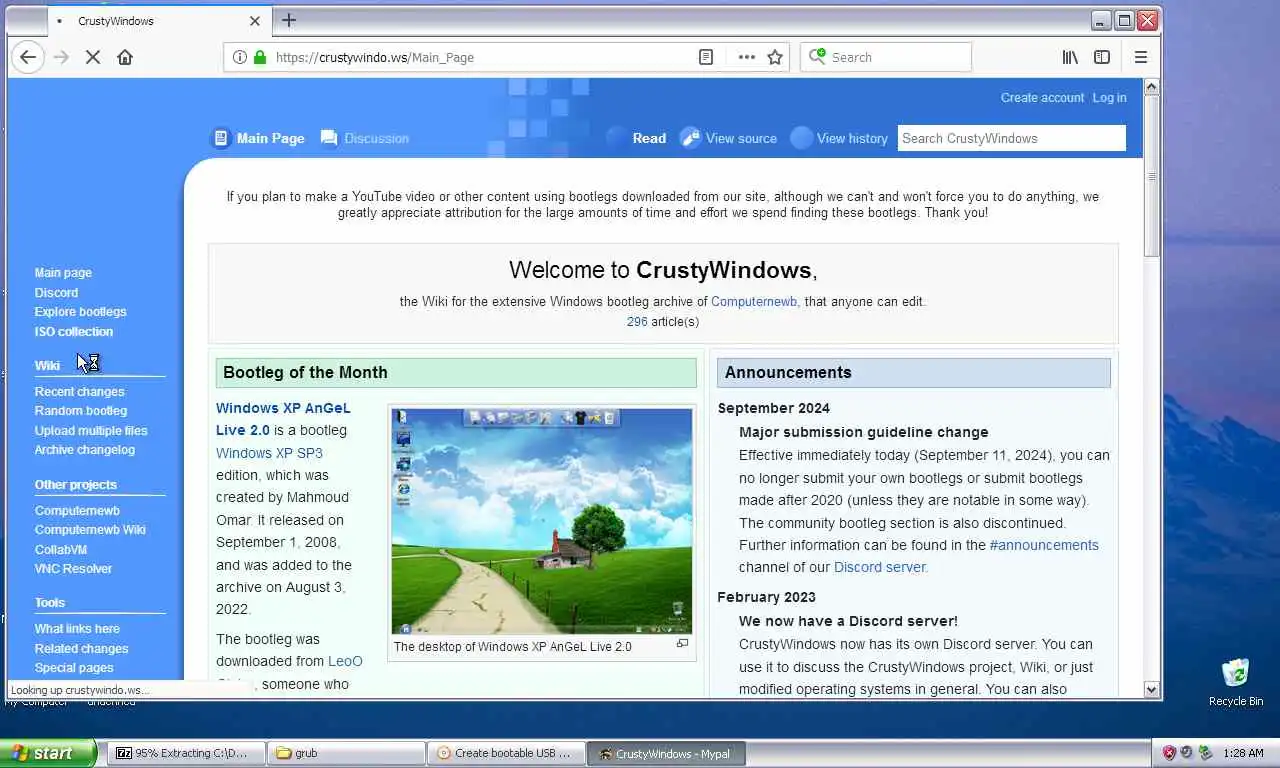
Task: Switch to Create bootable USB taskbar window
Action: [x=506, y=753]
